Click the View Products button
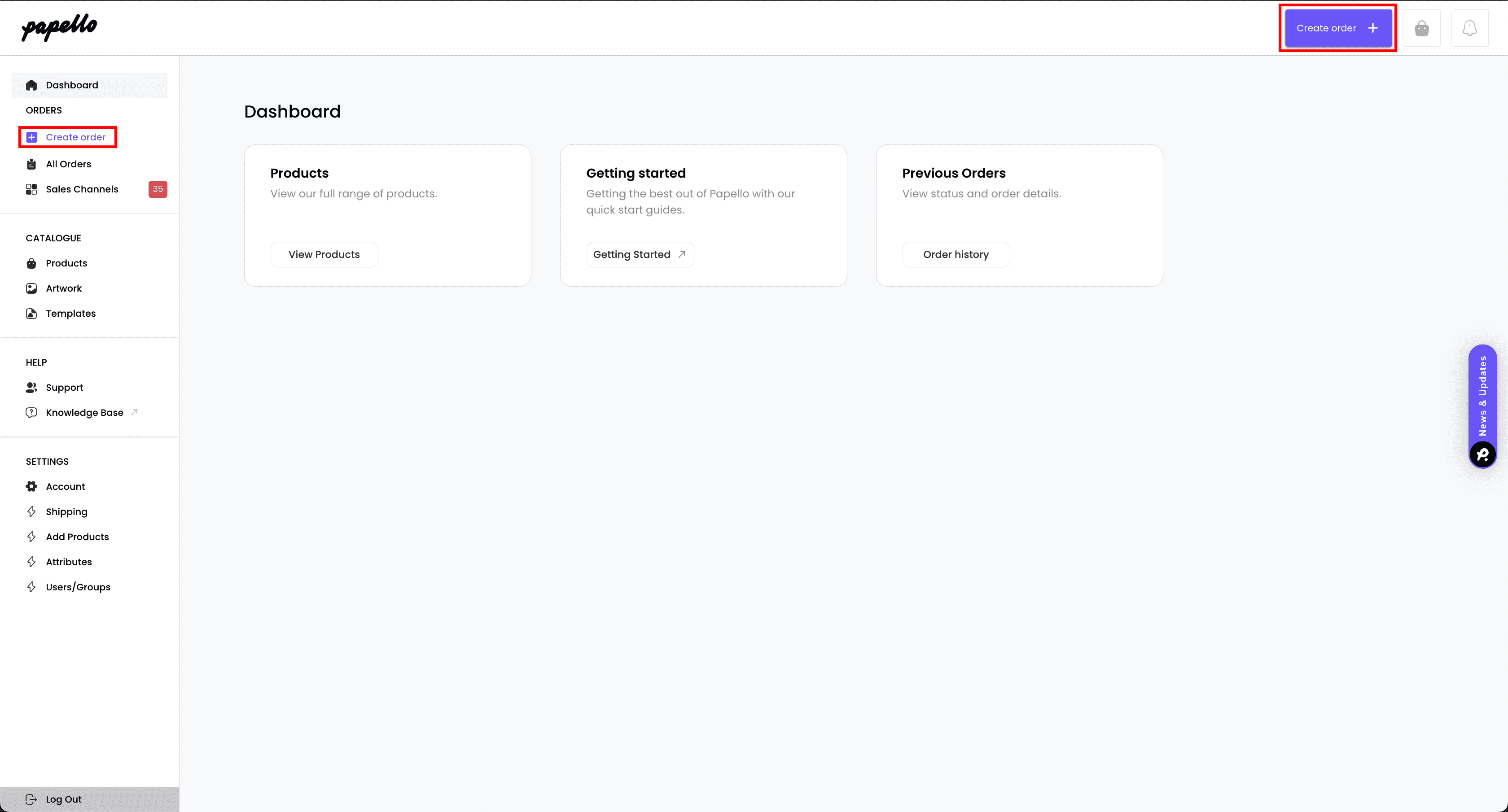Screen dimensions: 1508x812 point(324,254)
